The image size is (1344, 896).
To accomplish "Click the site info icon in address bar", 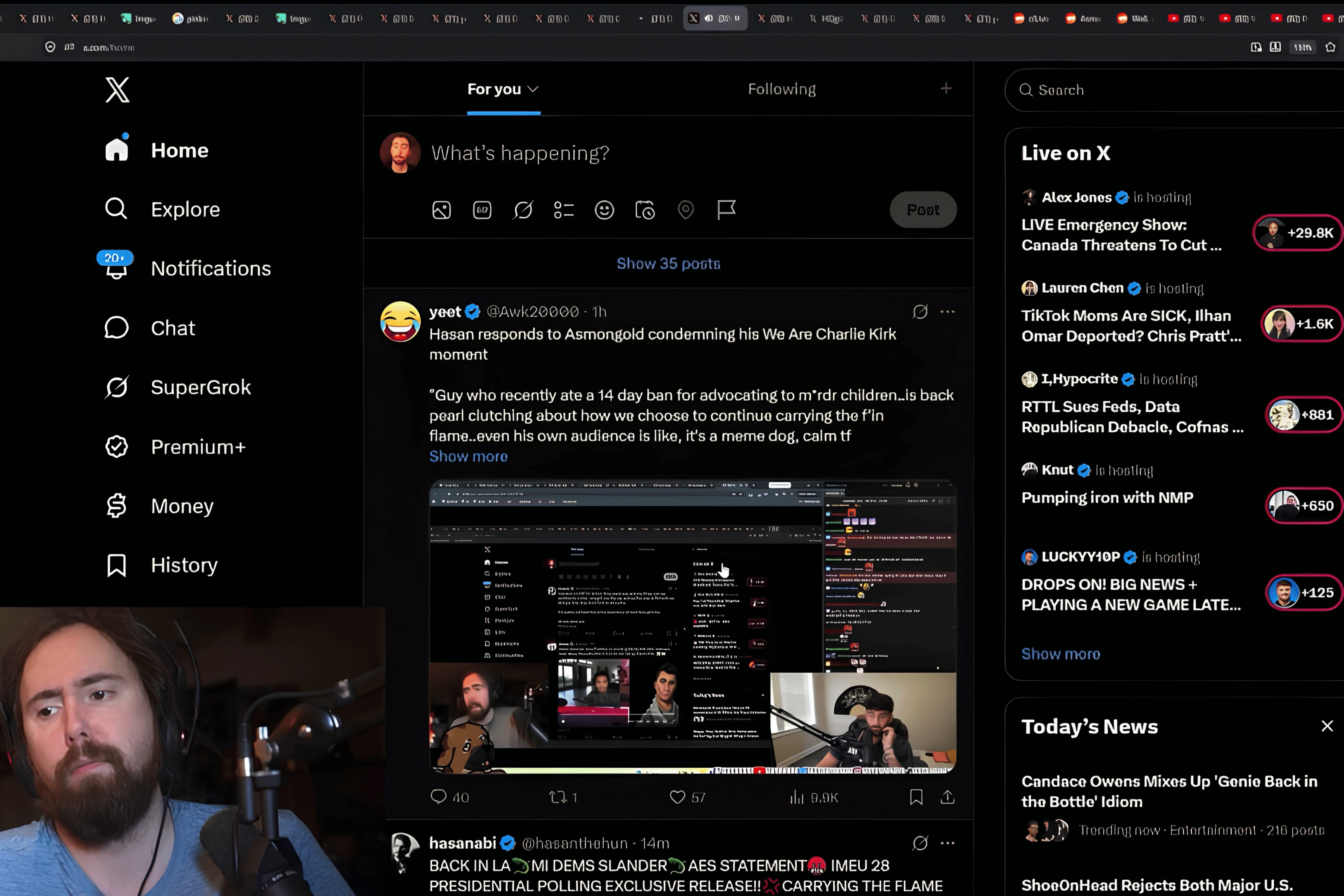I will [x=50, y=47].
